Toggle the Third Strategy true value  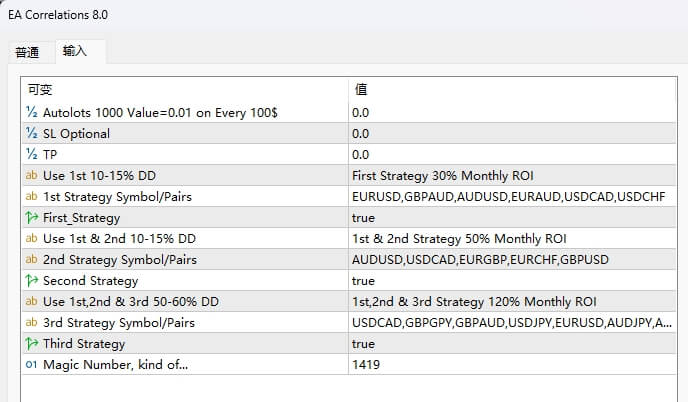(x=364, y=344)
